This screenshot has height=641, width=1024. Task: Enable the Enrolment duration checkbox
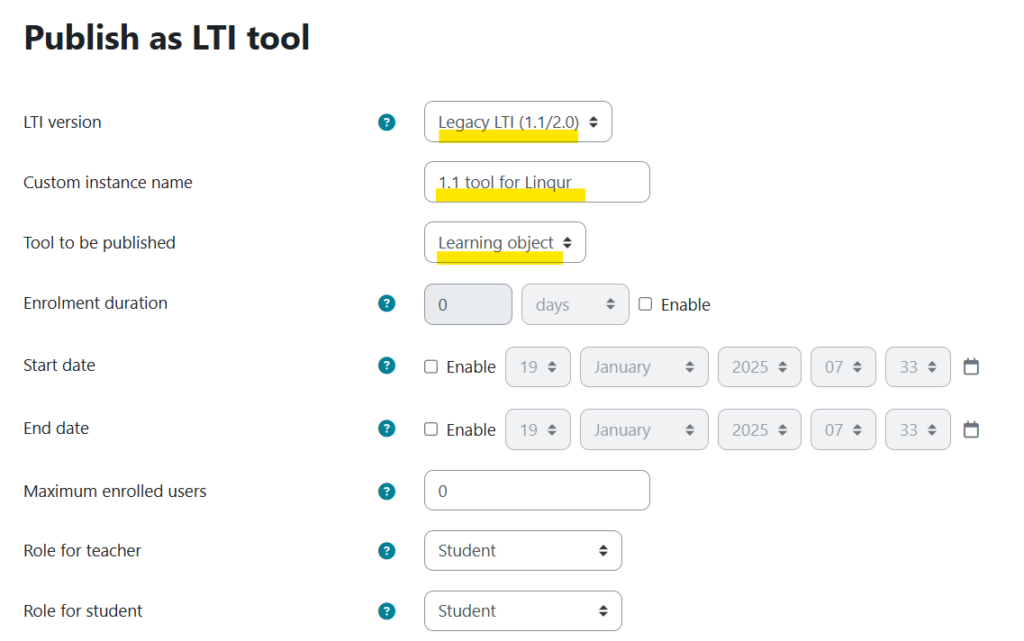[645, 304]
